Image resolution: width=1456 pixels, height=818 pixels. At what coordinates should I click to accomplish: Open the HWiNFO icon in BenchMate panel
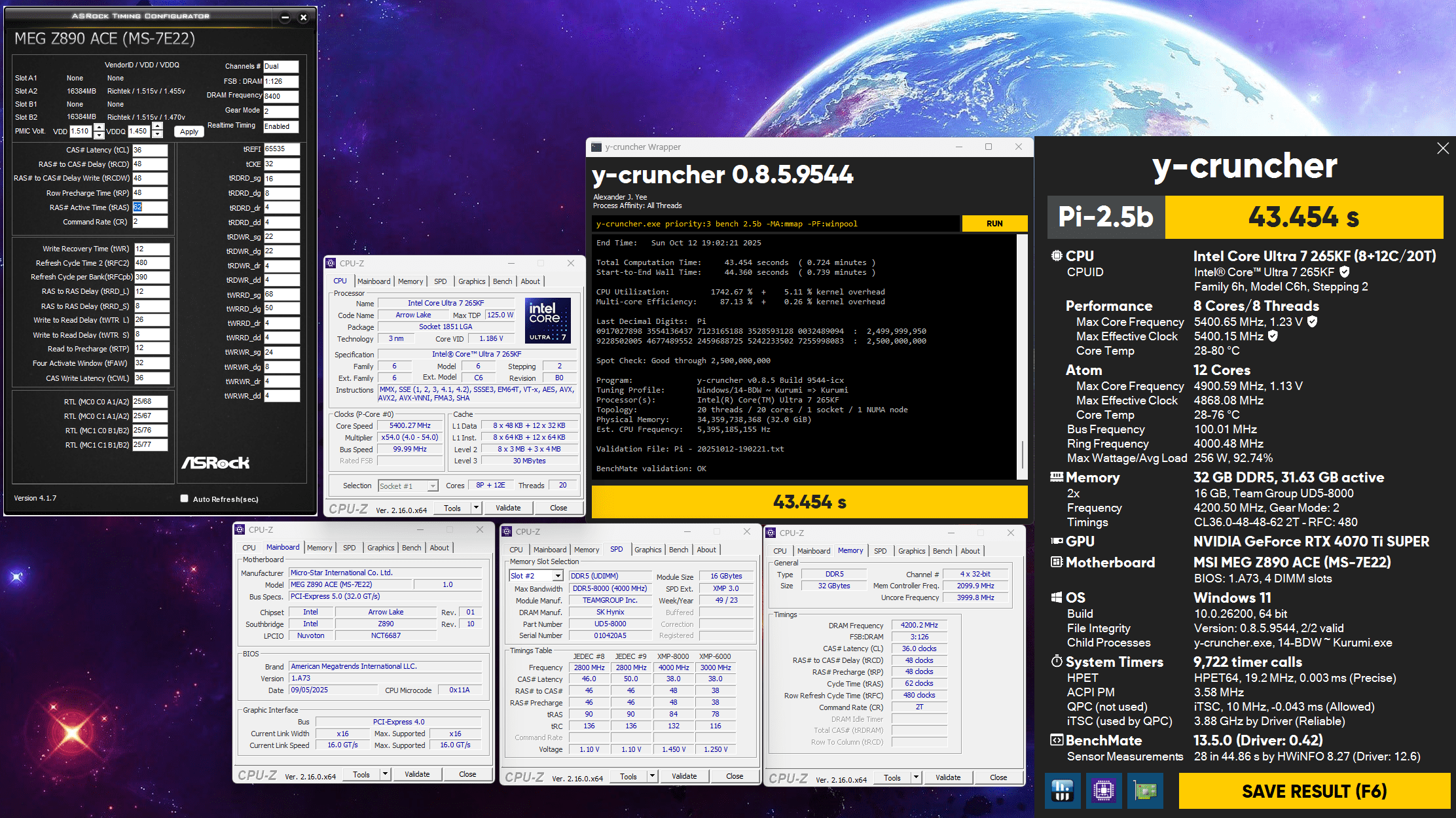[1062, 791]
